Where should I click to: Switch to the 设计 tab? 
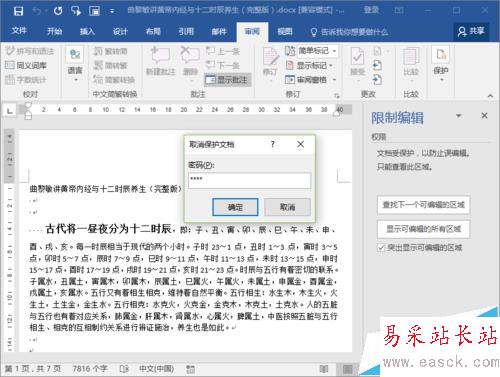point(120,31)
